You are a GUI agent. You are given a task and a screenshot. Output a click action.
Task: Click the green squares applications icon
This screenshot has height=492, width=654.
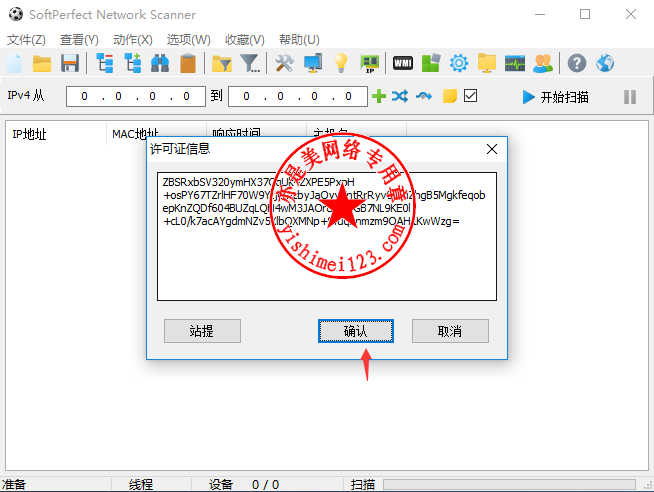pyautogui.click(x=431, y=63)
